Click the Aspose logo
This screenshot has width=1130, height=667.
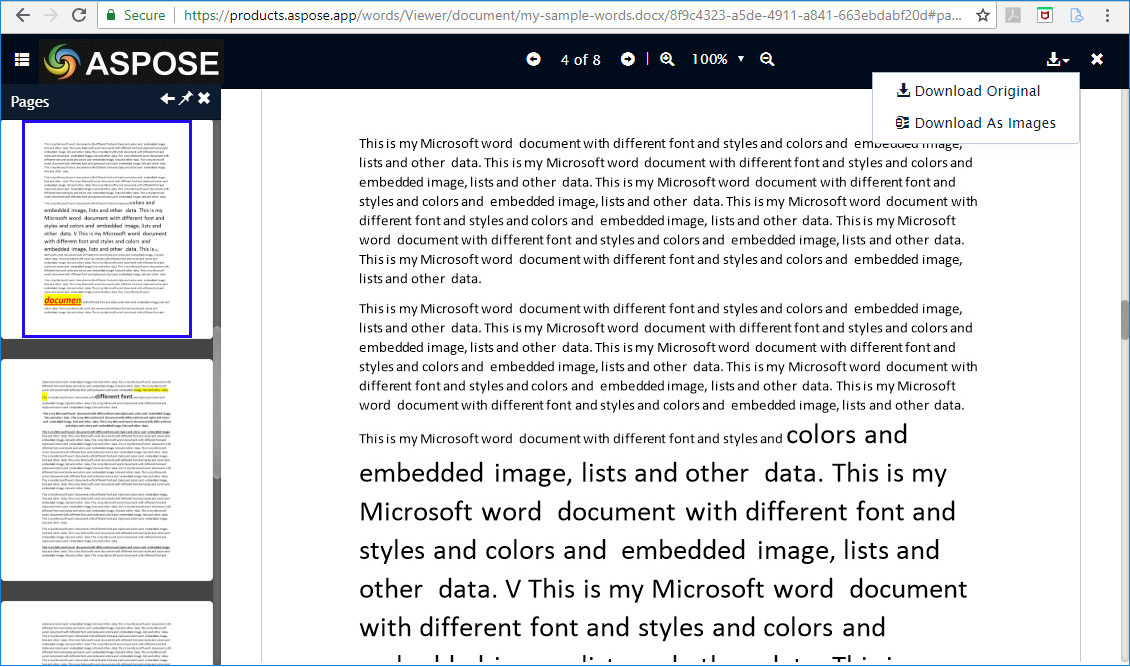[x=131, y=62]
